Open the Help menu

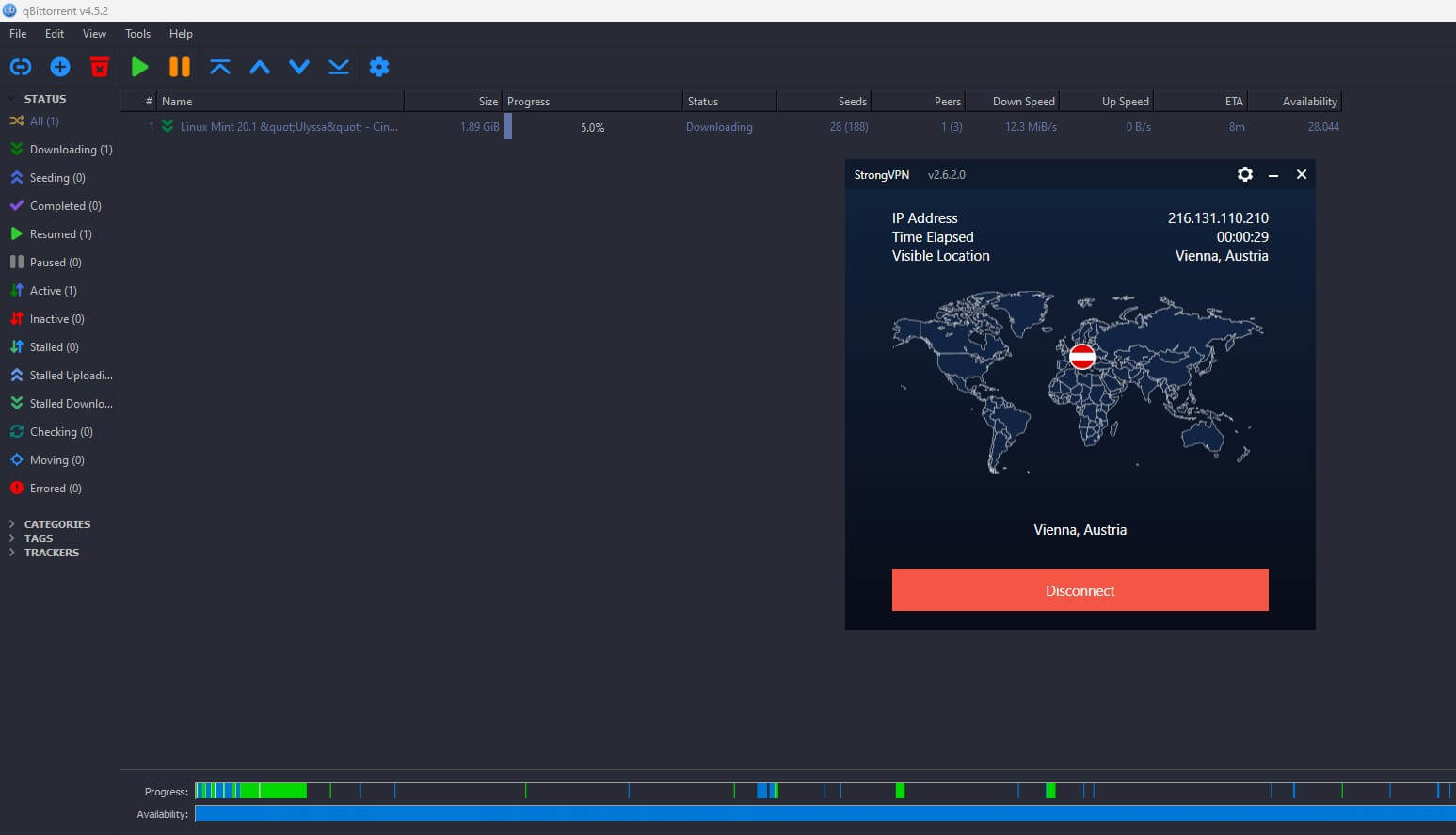tap(181, 34)
